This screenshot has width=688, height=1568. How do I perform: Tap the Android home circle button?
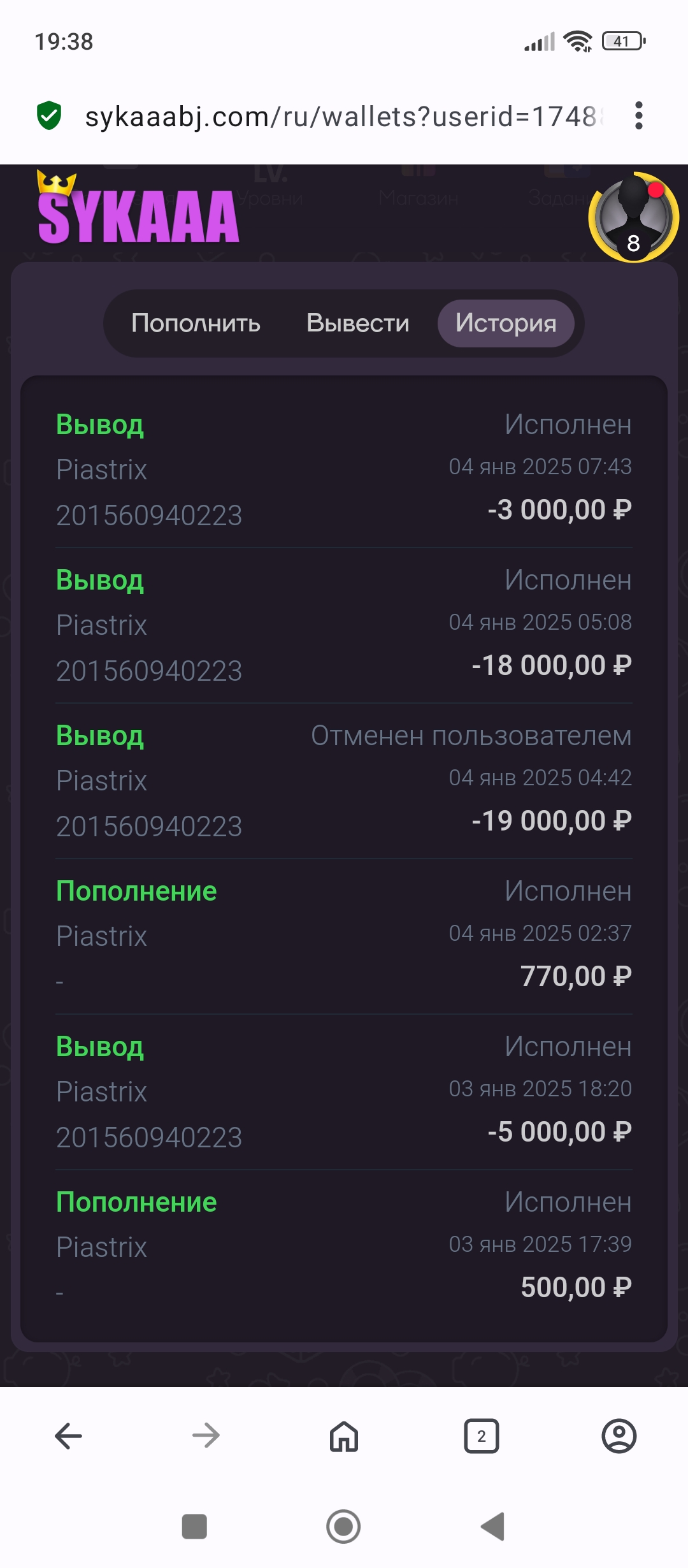343,1527
